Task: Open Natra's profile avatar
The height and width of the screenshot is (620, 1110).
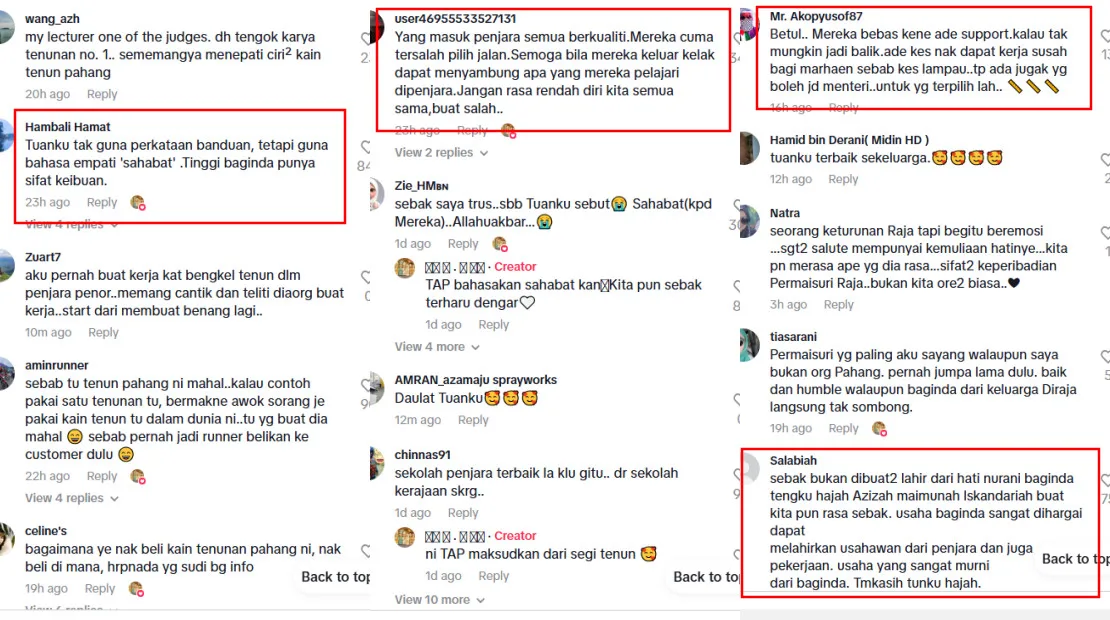Action: [x=749, y=222]
